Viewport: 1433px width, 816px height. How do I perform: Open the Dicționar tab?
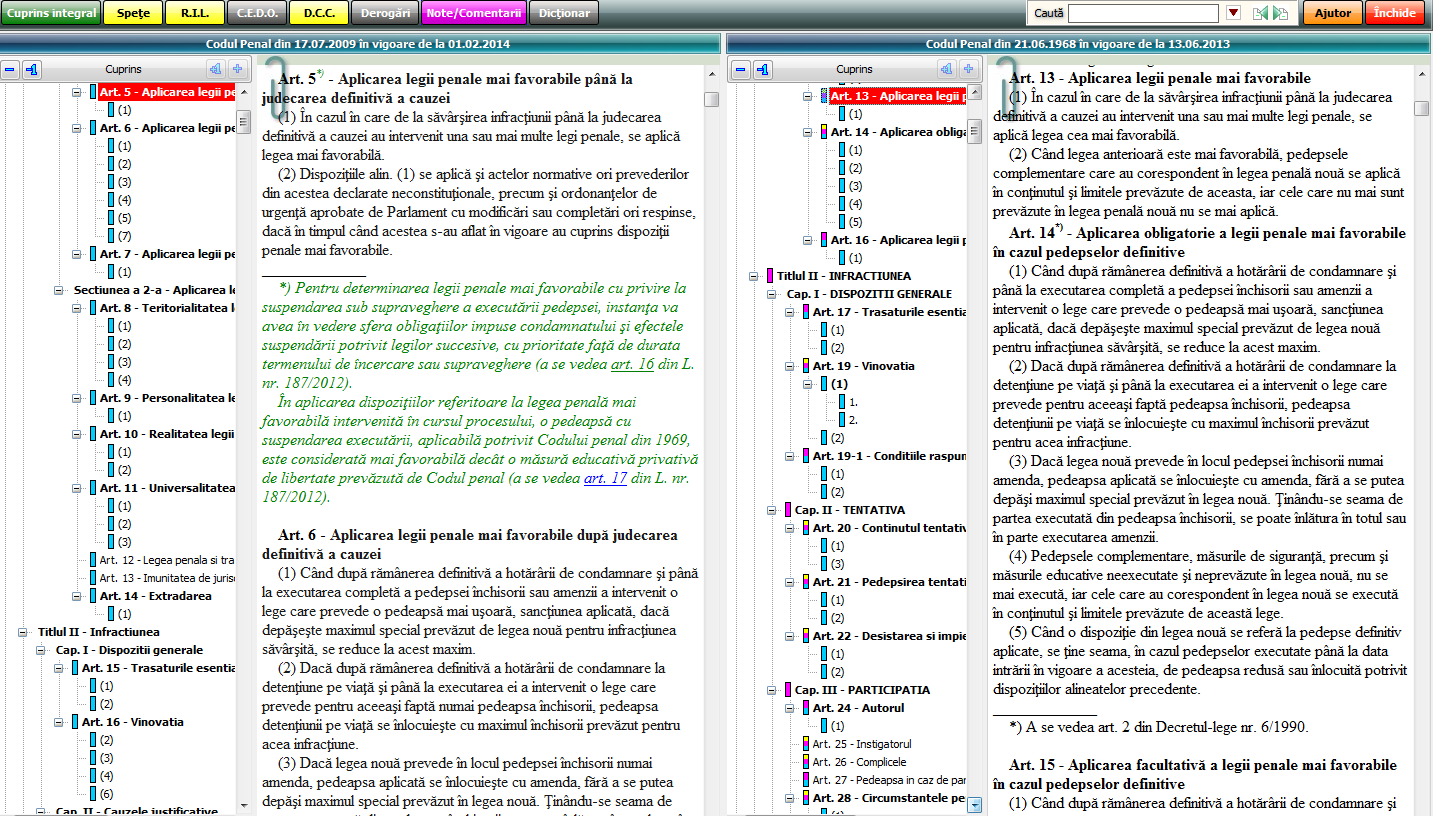pyautogui.click(x=564, y=13)
